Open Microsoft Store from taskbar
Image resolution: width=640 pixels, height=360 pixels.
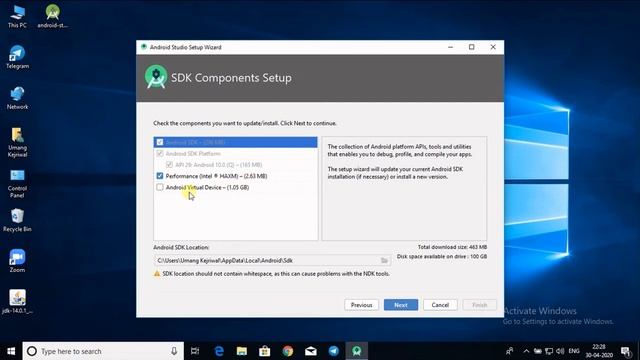tap(264, 351)
